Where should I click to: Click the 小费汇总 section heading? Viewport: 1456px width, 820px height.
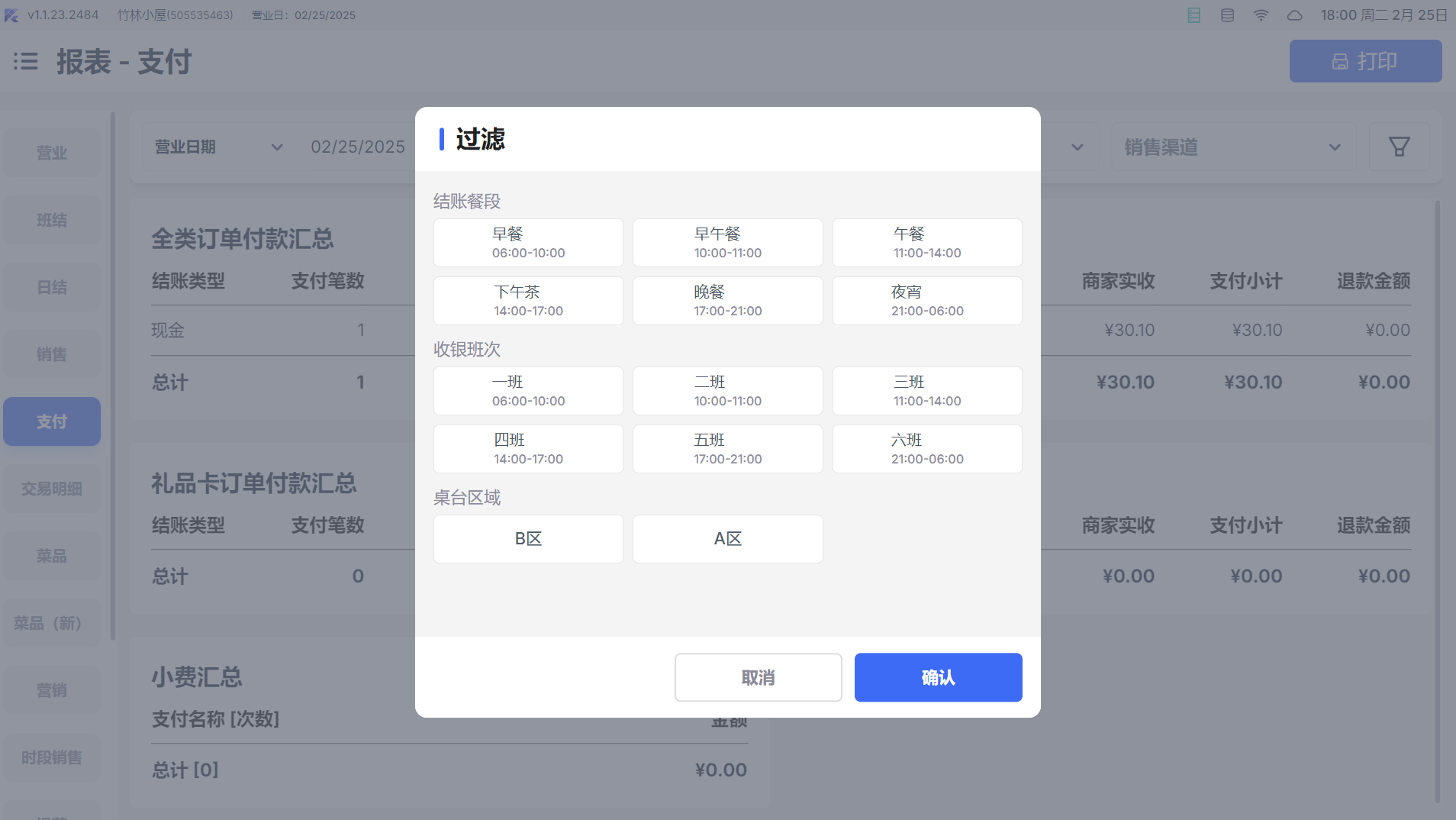[197, 677]
